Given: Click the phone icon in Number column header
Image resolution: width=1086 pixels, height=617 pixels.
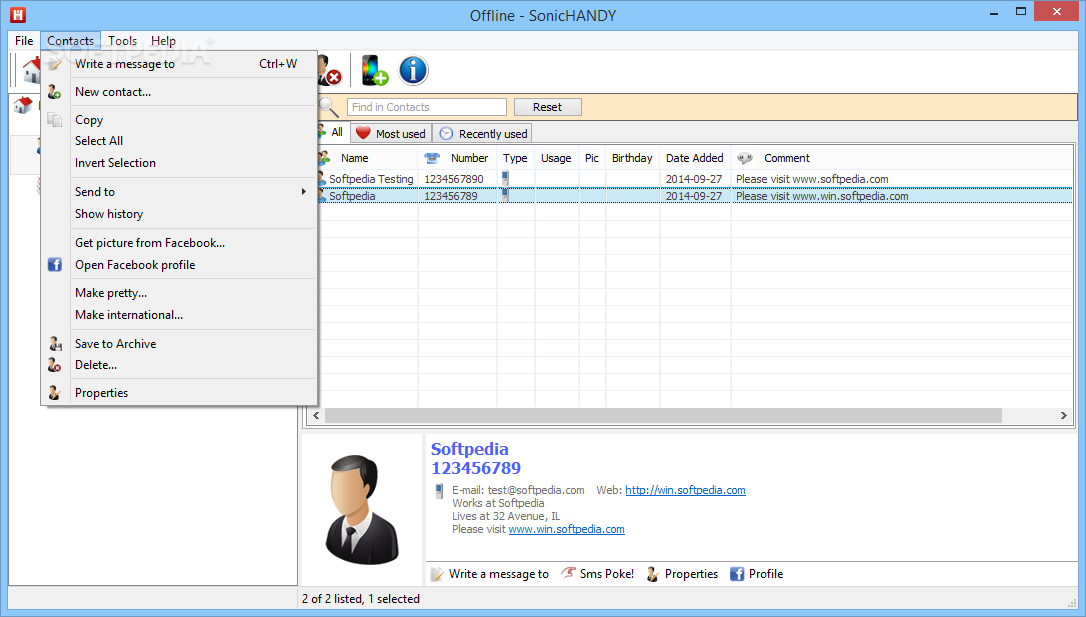Looking at the screenshot, I should [x=432, y=158].
